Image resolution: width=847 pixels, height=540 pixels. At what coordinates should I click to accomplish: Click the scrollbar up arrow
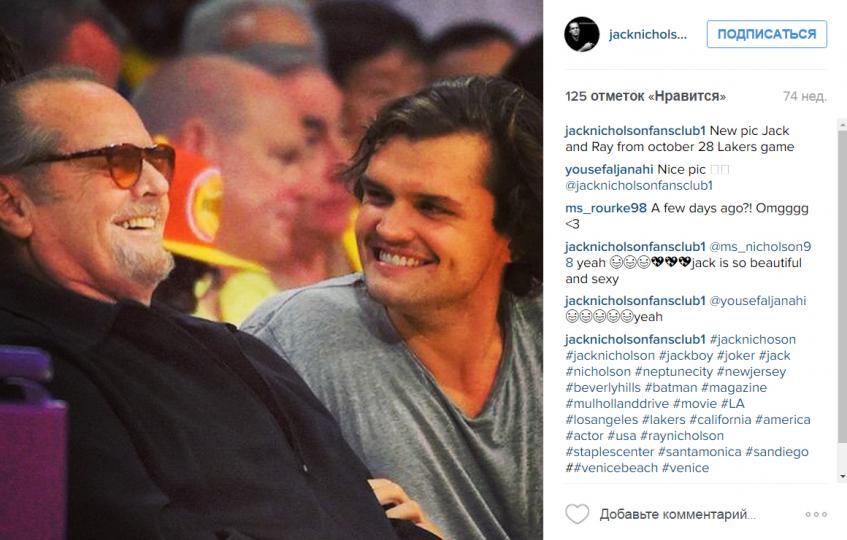(x=842, y=125)
